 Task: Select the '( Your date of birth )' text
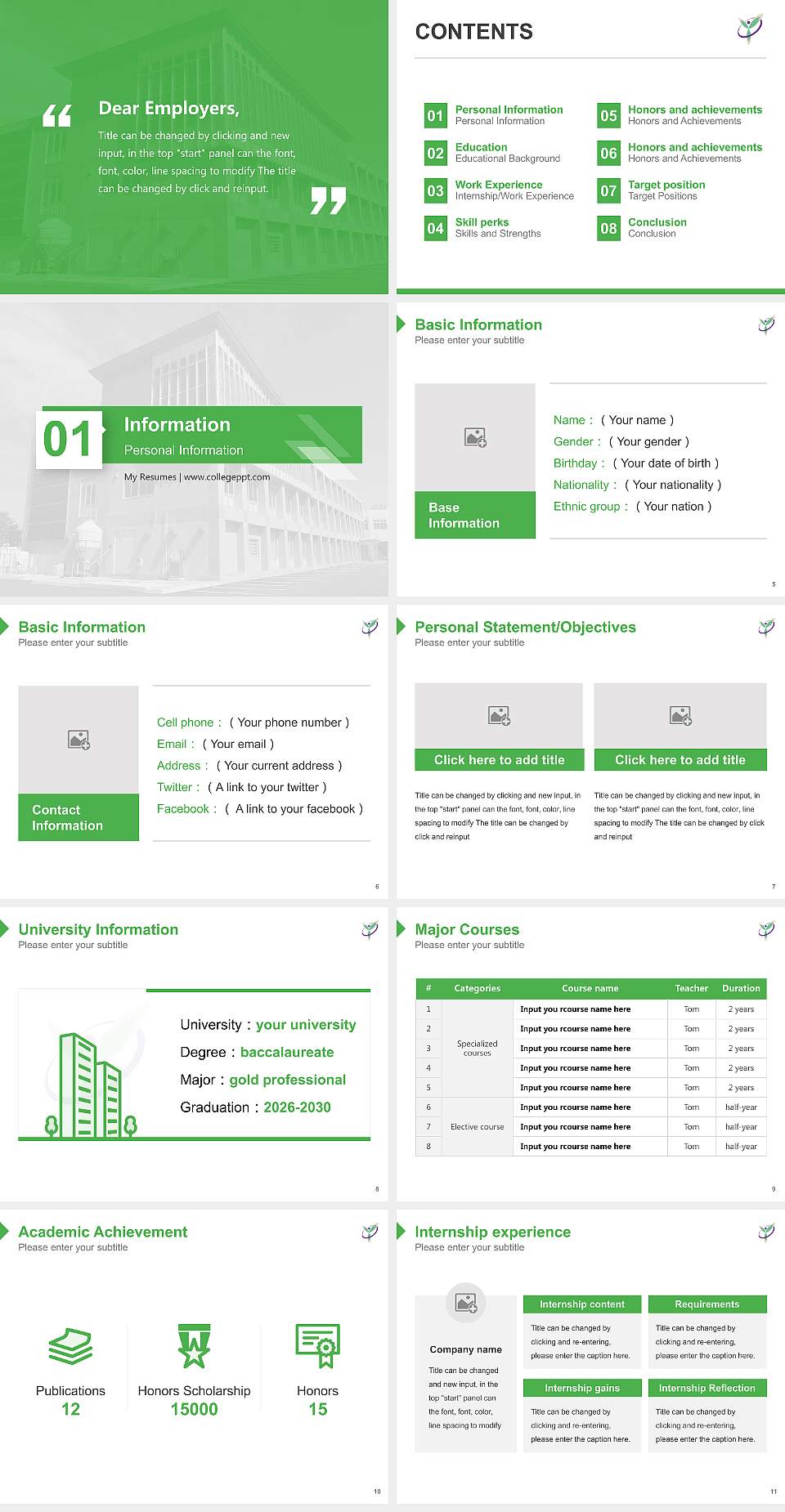coord(666,463)
